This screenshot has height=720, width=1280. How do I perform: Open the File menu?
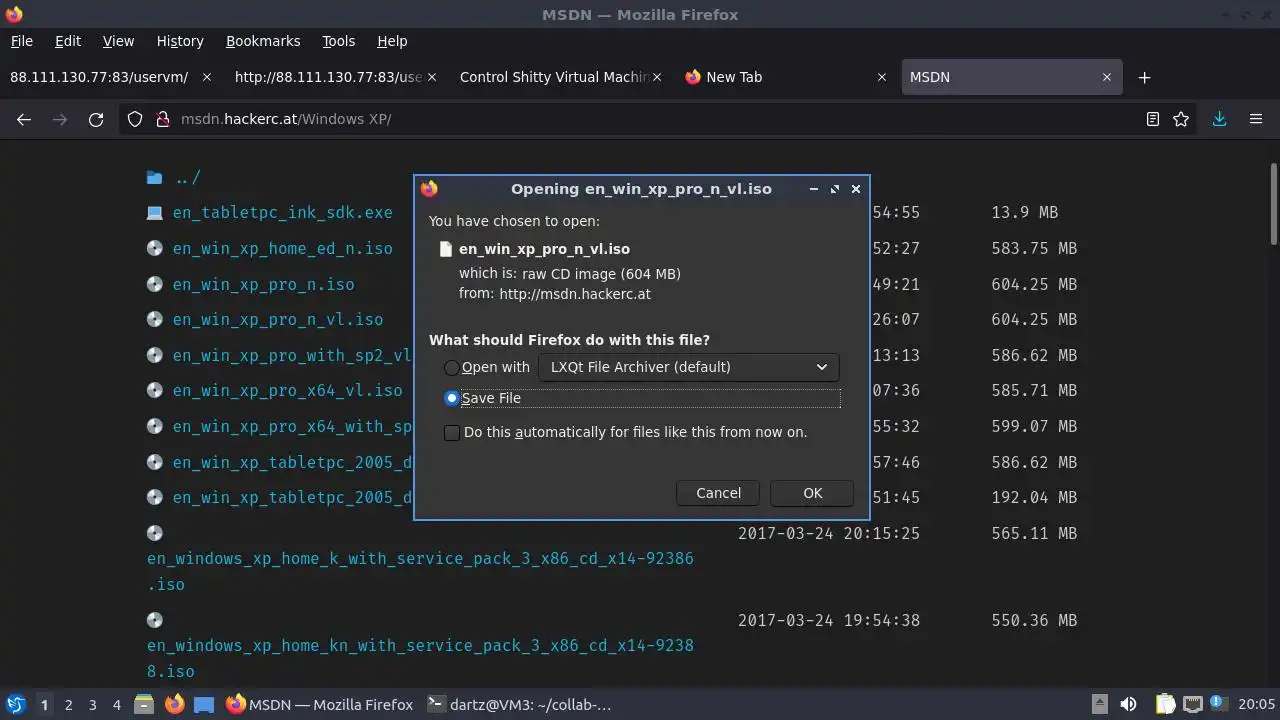click(x=22, y=41)
